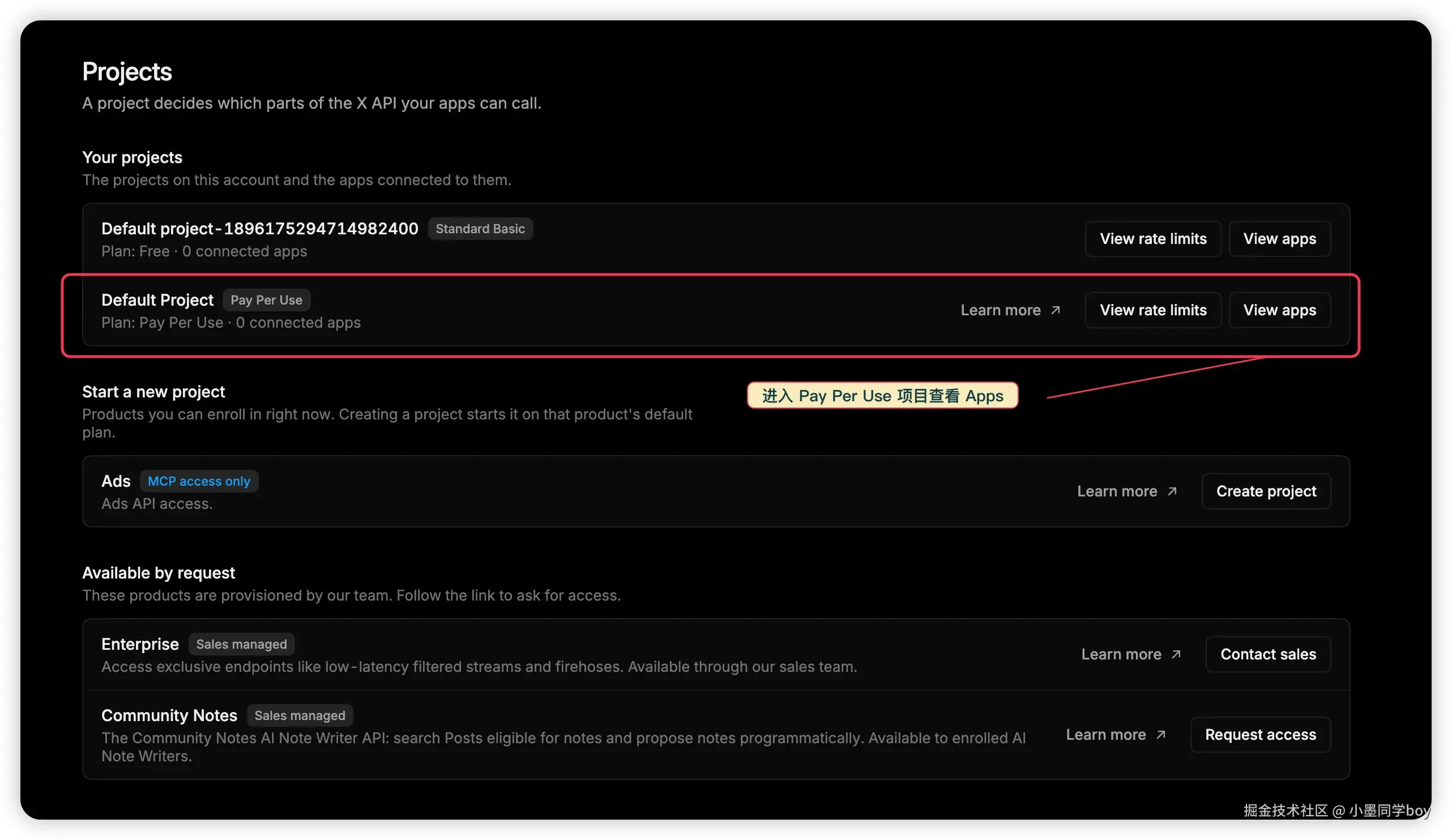Click 'Plan: Pay Per Use · 0 connected apps'
Image resolution: width=1452 pixels, height=840 pixels.
pos(231,323)
